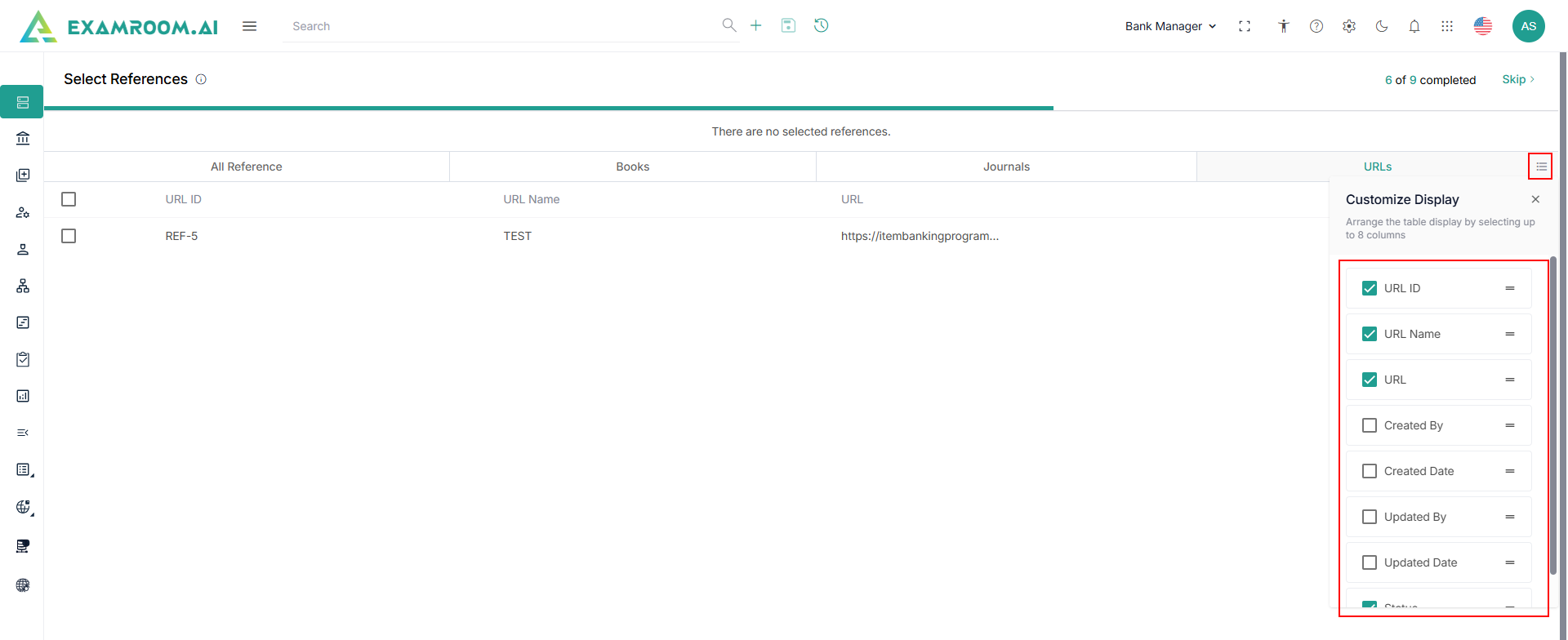Open the single person sidebar icon
The width and height of the screenshot is (1568, 640).
pos(23,249)
